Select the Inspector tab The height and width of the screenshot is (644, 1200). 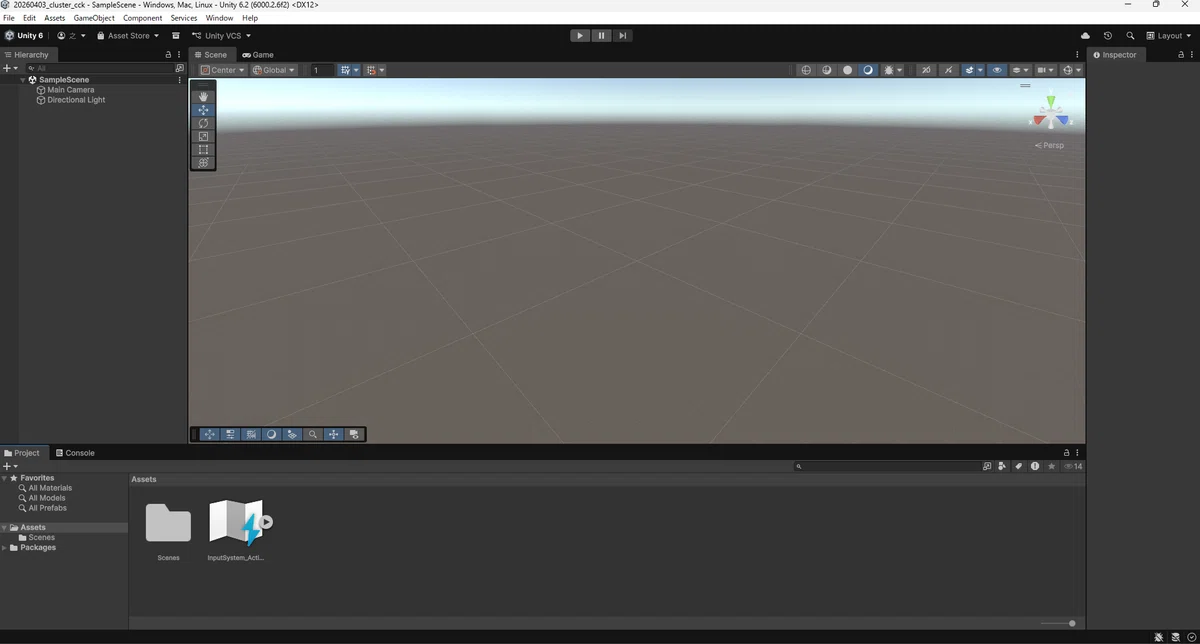coord(1115,55)
